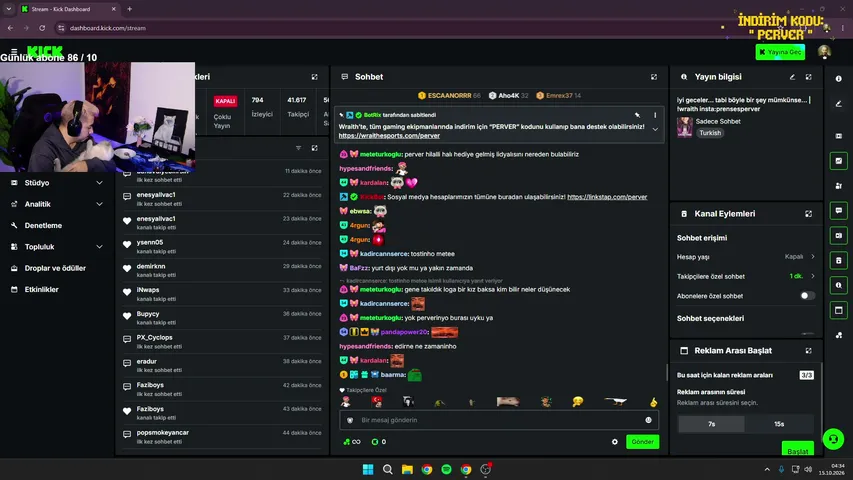Start the ad break with Başlat
853x480 pixels.
[798, 450]
